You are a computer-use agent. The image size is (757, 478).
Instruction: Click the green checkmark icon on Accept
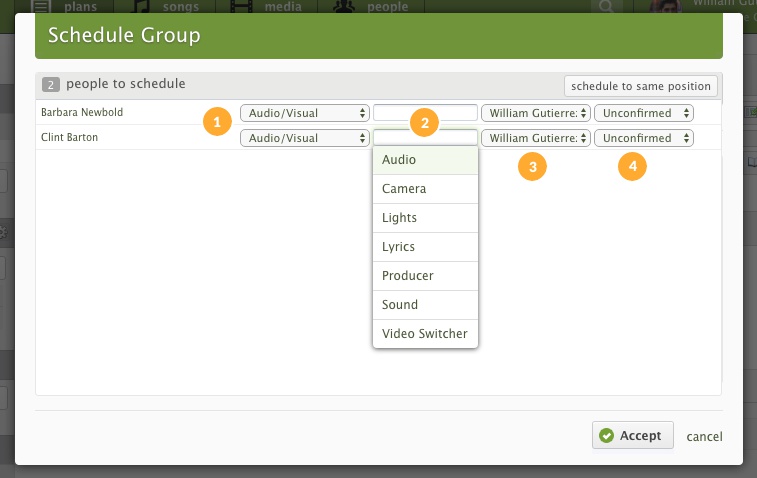606,436
